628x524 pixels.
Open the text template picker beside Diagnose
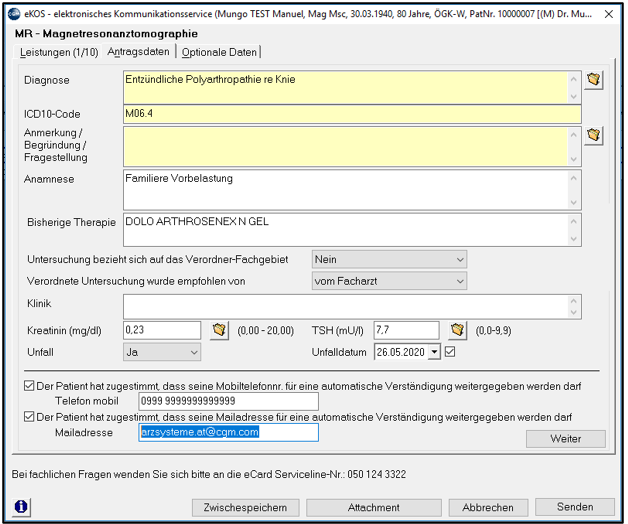pyautogui.click(x=594, y=80)
